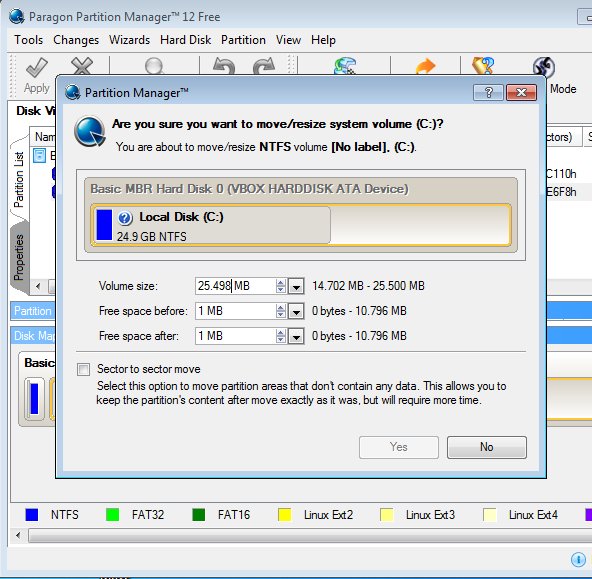This screenshot has height=579, width=592.
Task: Click the light green FAT32 legend swatch
Action: pos(113,515)
